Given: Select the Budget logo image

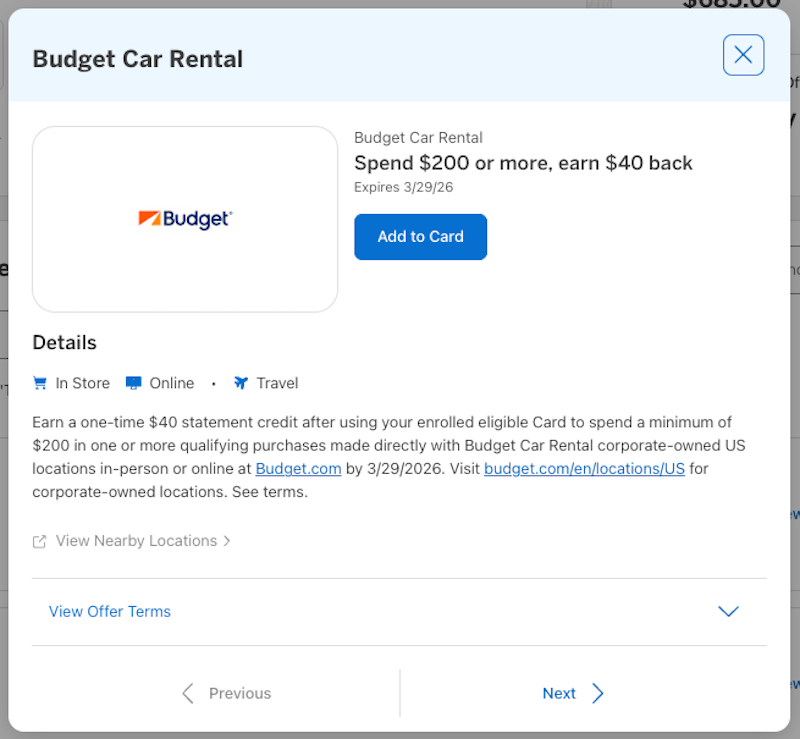Looking at the screenshot, I should [x=184, y=218].
